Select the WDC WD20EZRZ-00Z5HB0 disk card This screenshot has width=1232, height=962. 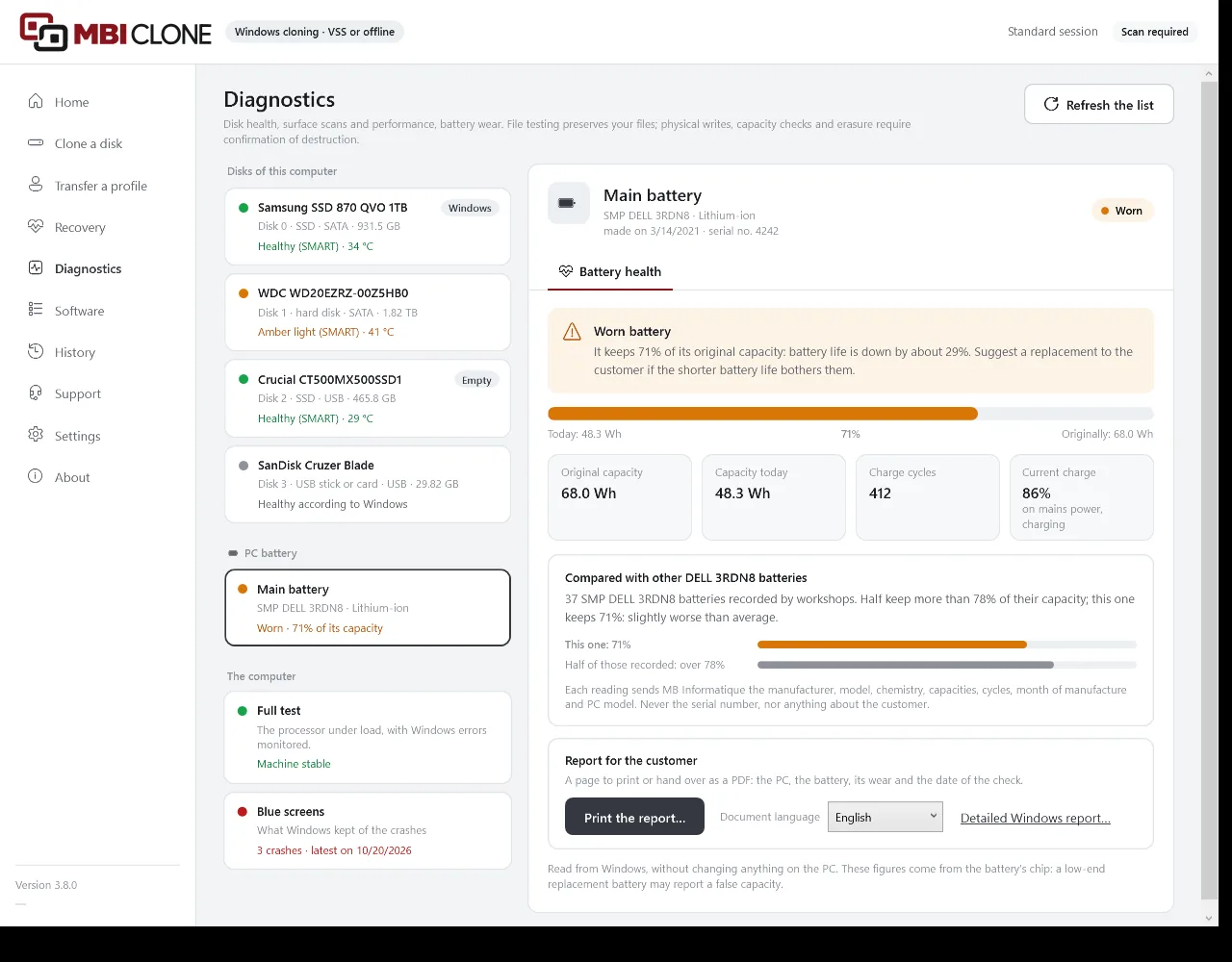tap(368, 313)
